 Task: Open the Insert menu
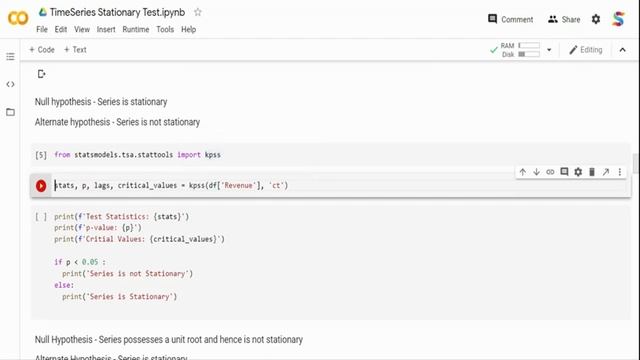(106, 29)
